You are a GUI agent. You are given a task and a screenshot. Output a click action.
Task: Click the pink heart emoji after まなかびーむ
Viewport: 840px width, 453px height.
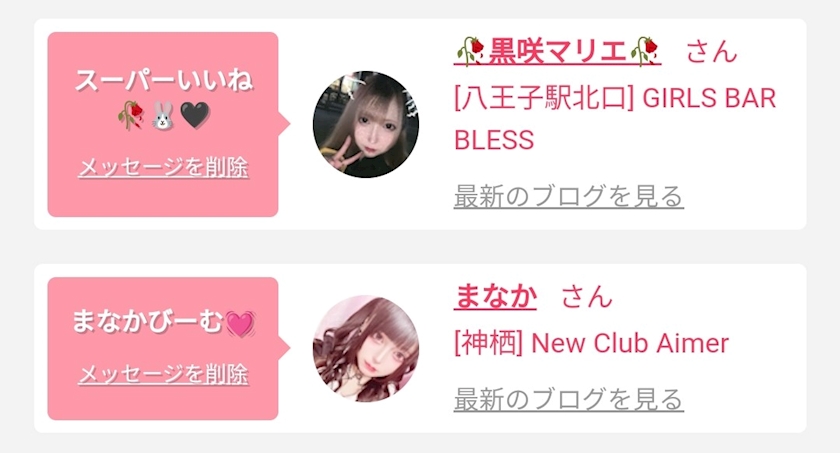click(x=240, y=323)
